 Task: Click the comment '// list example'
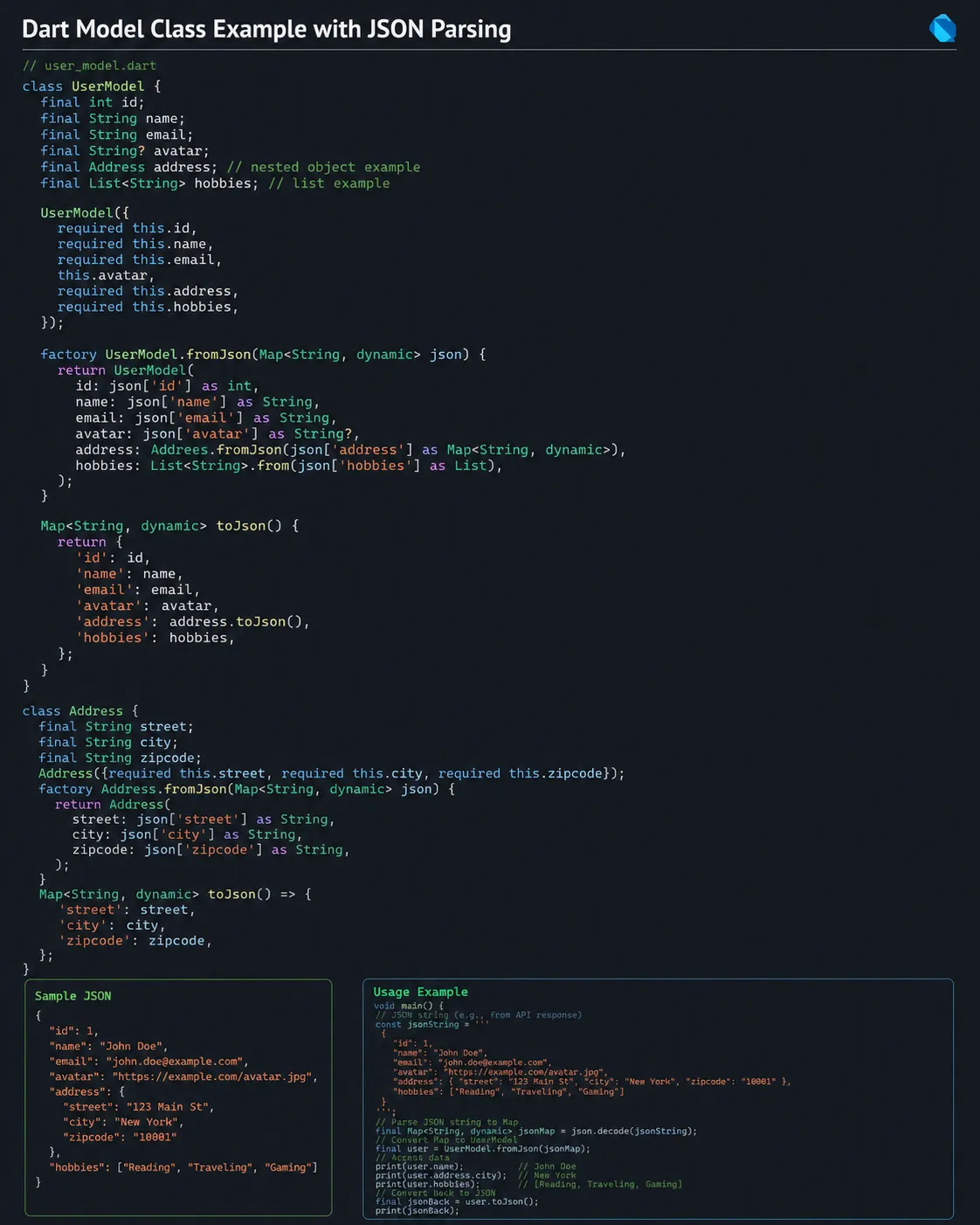pos(329,183)
